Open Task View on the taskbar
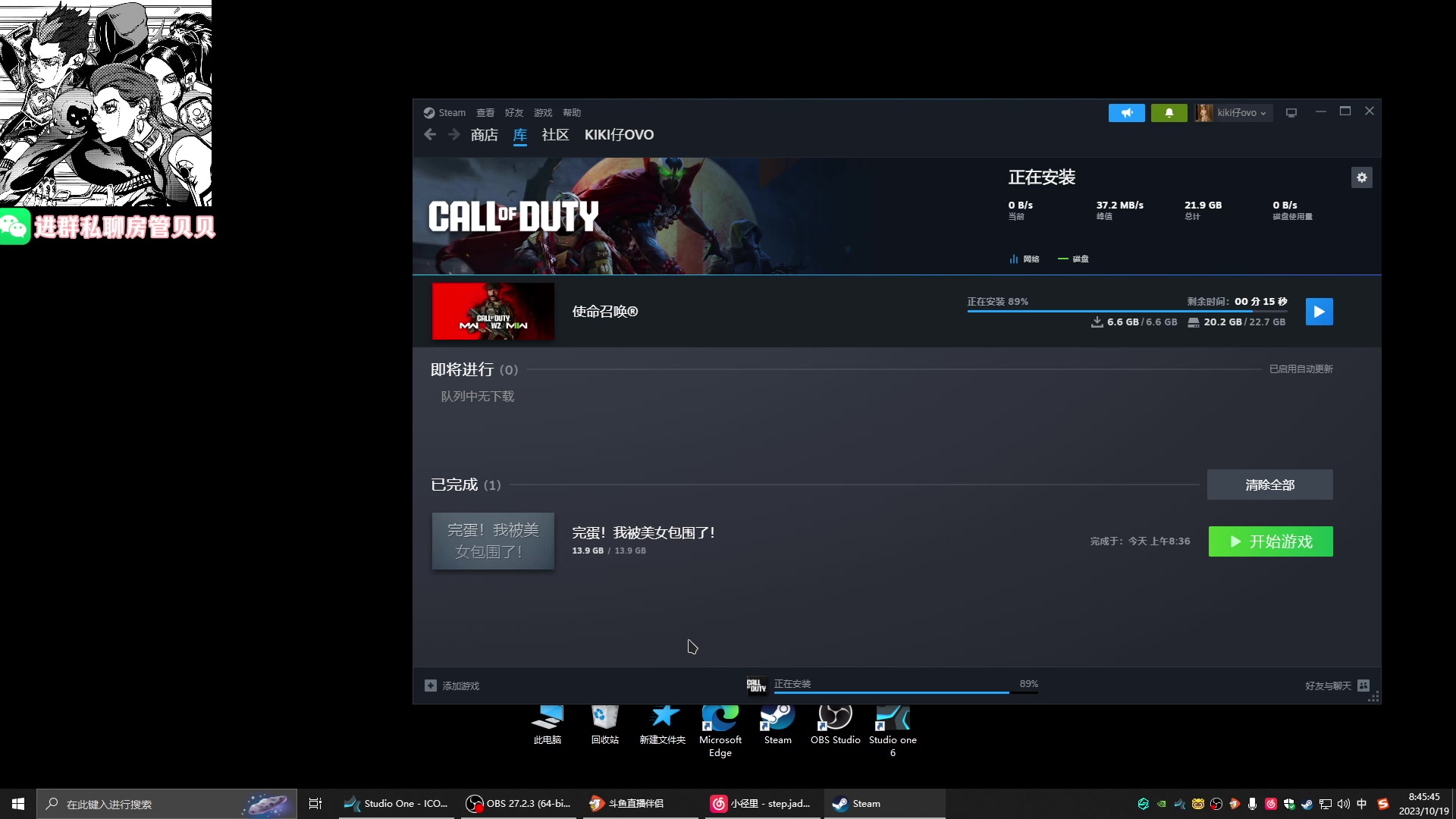 [315, 804]
